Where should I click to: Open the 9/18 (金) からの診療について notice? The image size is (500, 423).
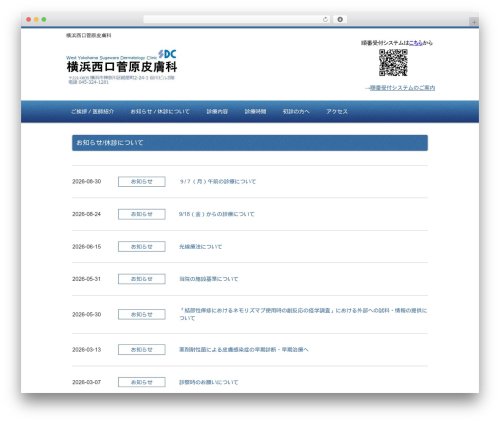[216, 214]
